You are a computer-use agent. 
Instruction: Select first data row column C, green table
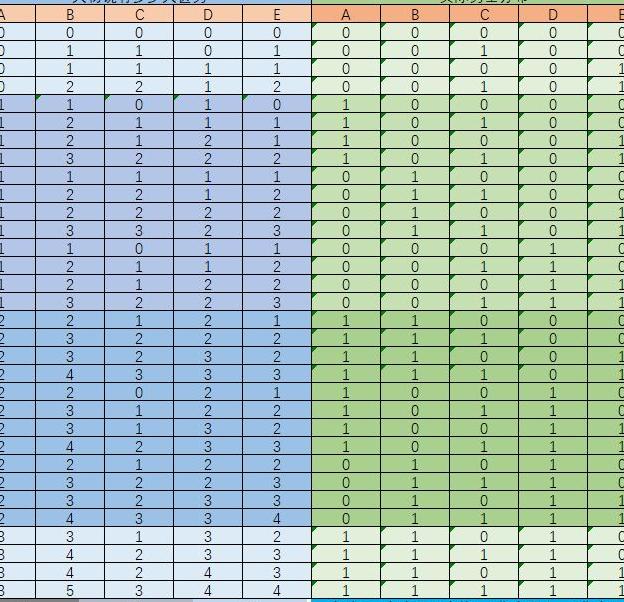click(485, 33)
